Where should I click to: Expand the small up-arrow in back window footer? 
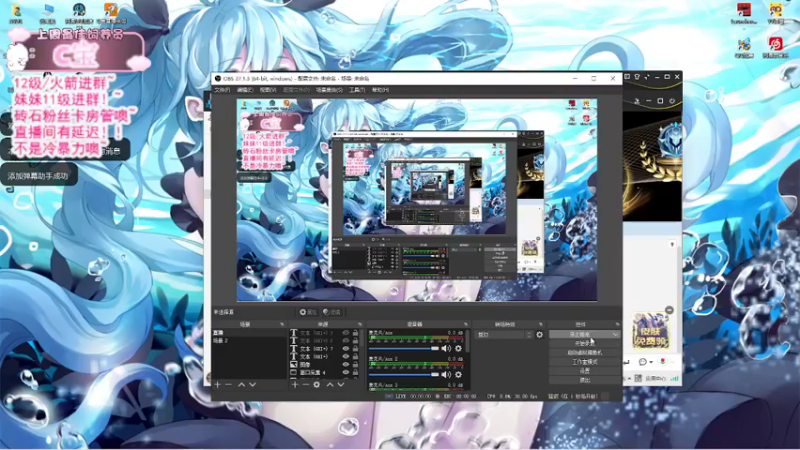[629, 379]
